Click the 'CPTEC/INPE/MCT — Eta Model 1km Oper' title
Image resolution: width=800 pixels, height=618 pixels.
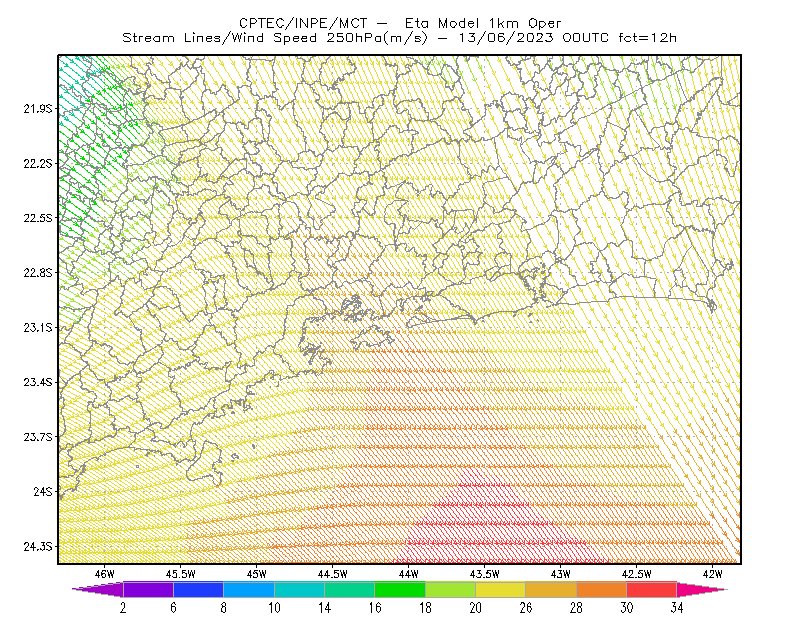click(x=400, y=23)
